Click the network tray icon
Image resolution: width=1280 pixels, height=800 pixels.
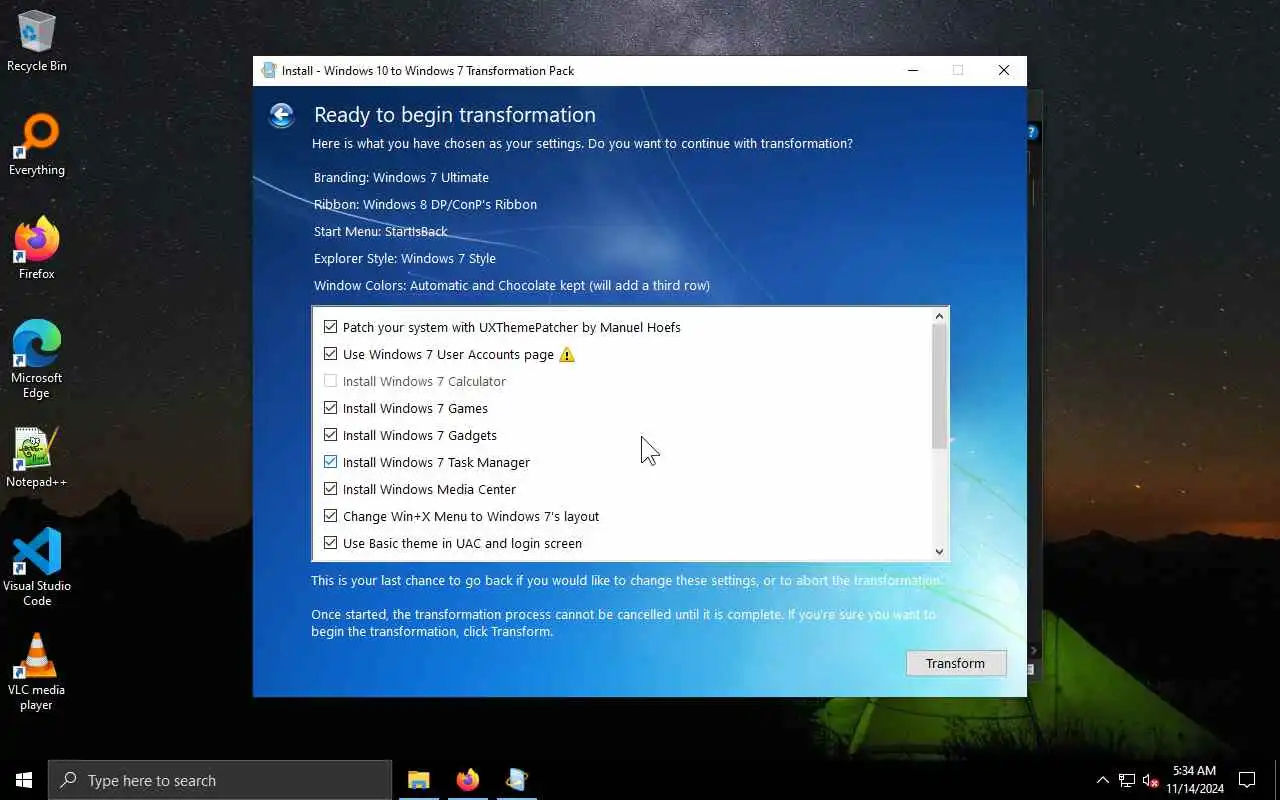[x=1127, y=780]
